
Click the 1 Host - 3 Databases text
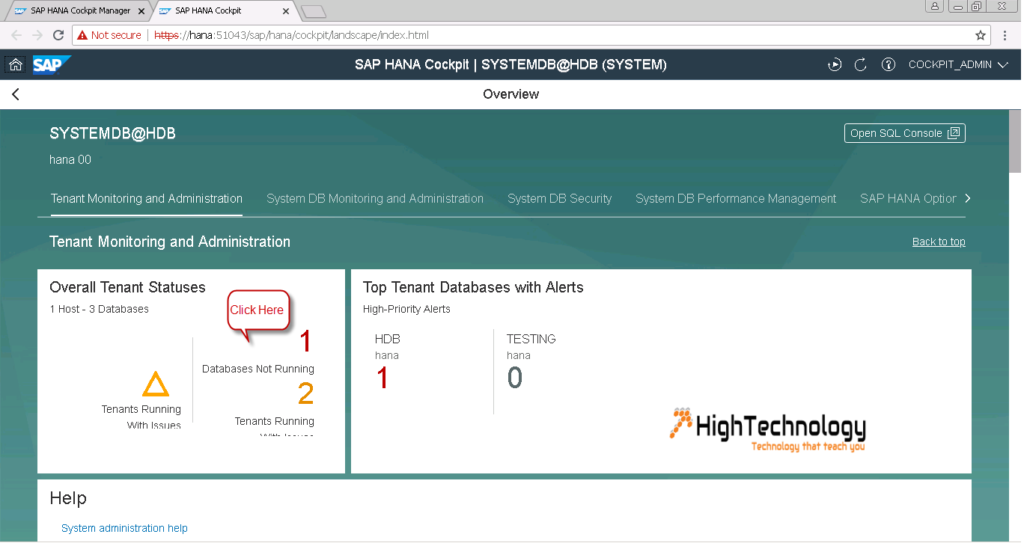click(x=99, y=309)
